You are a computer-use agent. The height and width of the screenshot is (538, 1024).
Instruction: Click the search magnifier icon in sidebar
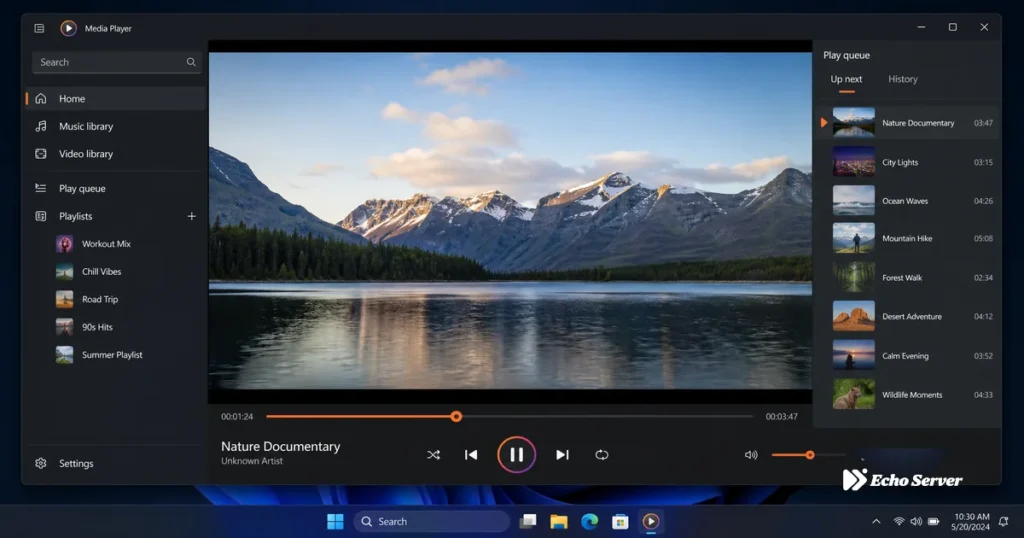191,62
